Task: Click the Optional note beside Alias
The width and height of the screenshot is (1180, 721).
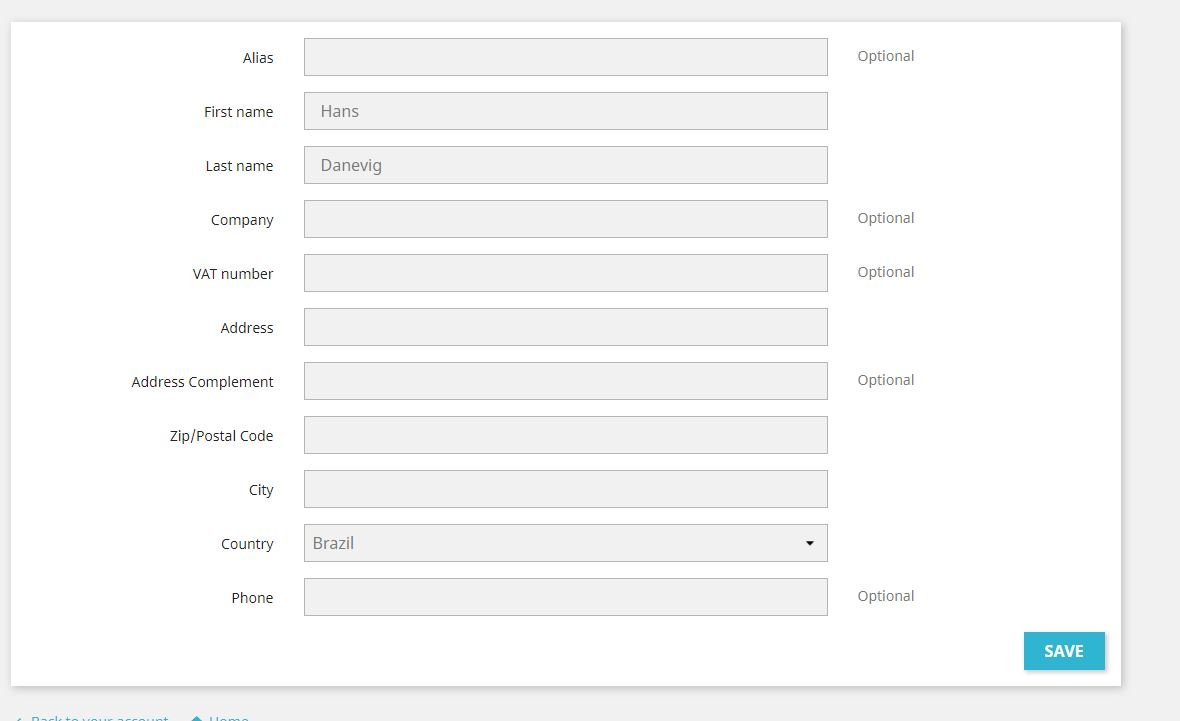Action: pos(886,56)
